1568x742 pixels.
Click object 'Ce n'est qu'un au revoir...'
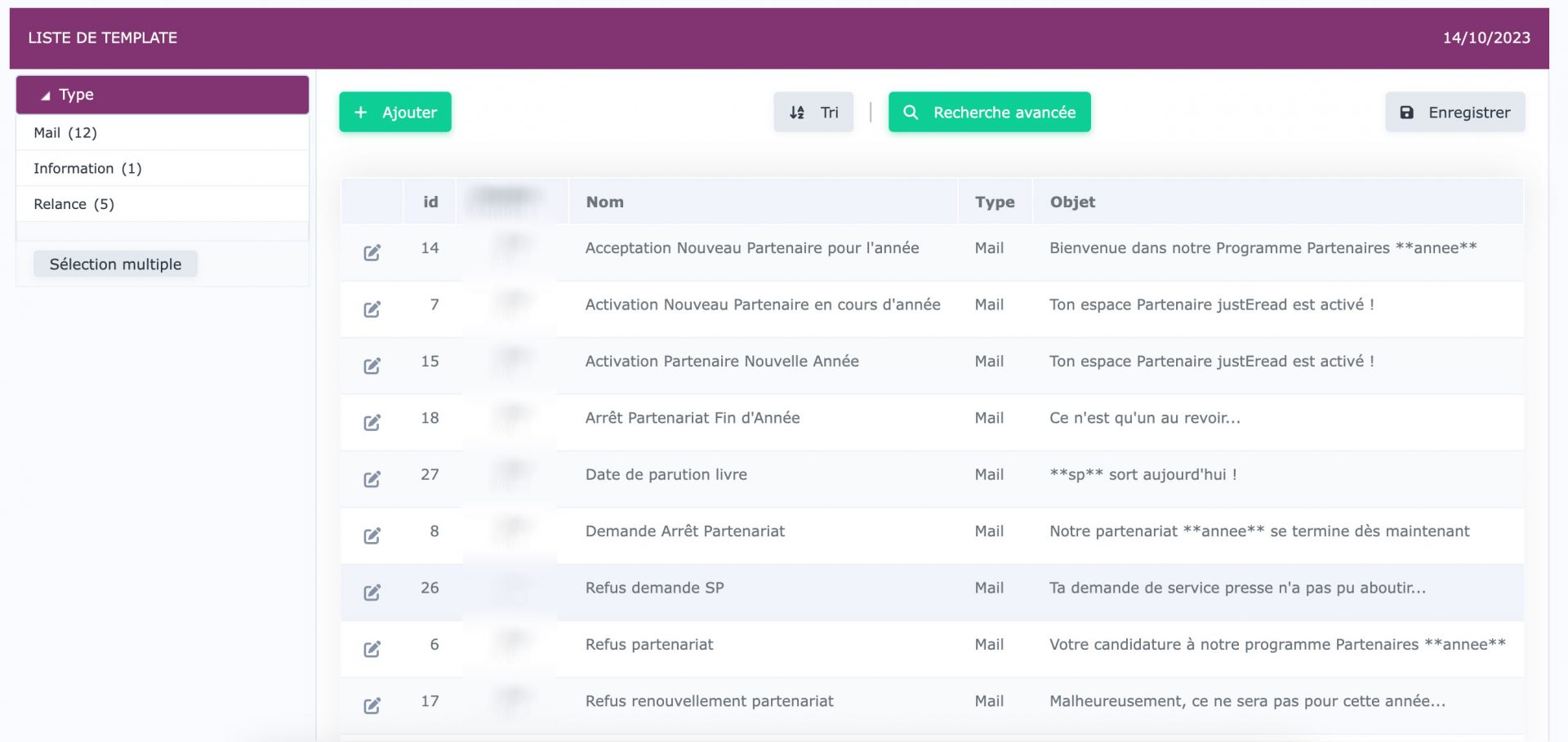point(1145,418)
